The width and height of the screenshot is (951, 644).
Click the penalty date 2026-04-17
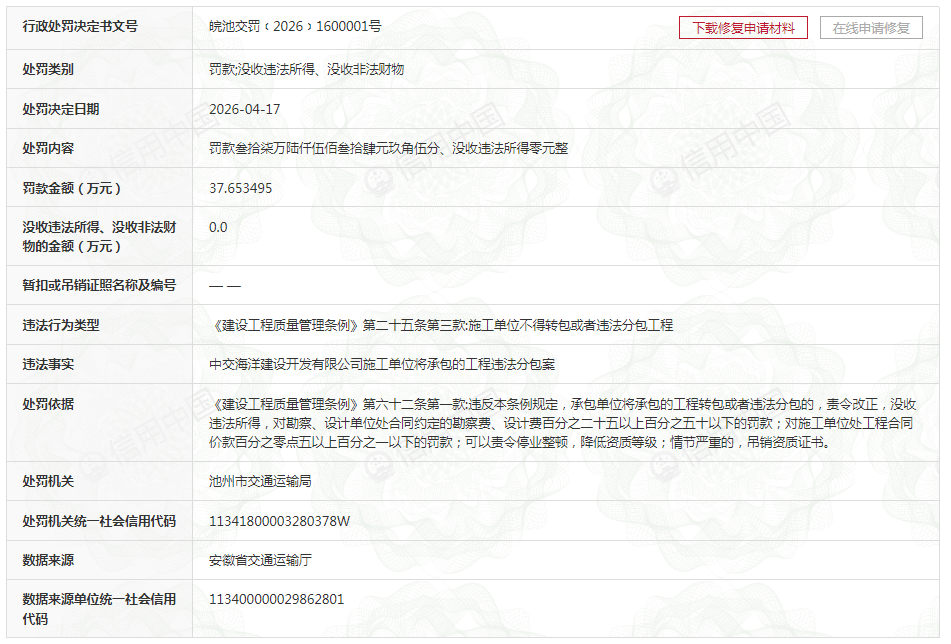[245, 109]
